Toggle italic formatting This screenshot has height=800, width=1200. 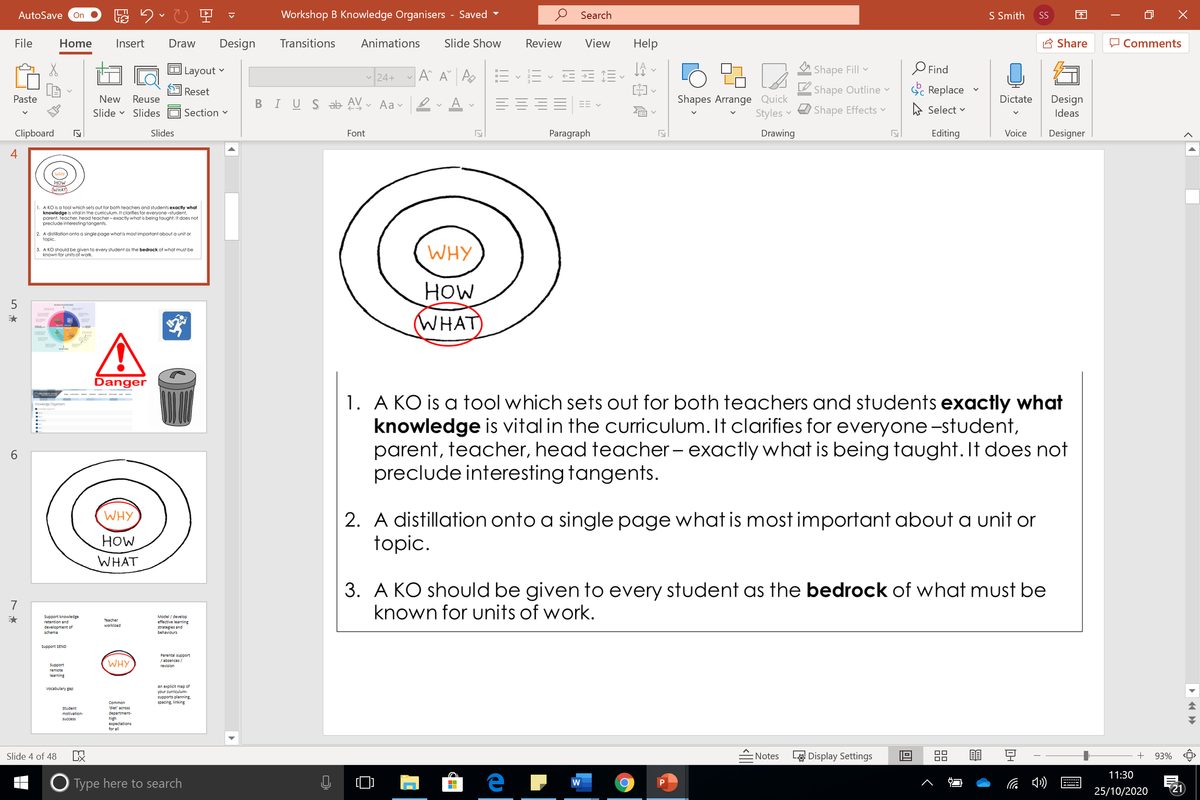tap(278, 105)
